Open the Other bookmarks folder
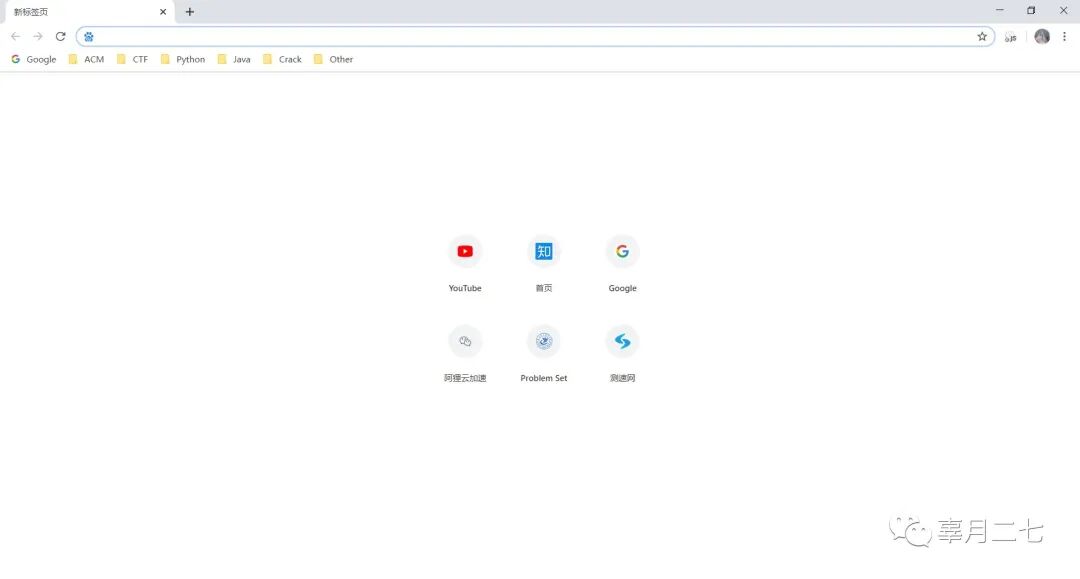The width and height of the screenshot is (1080, 579). (333, 59)
